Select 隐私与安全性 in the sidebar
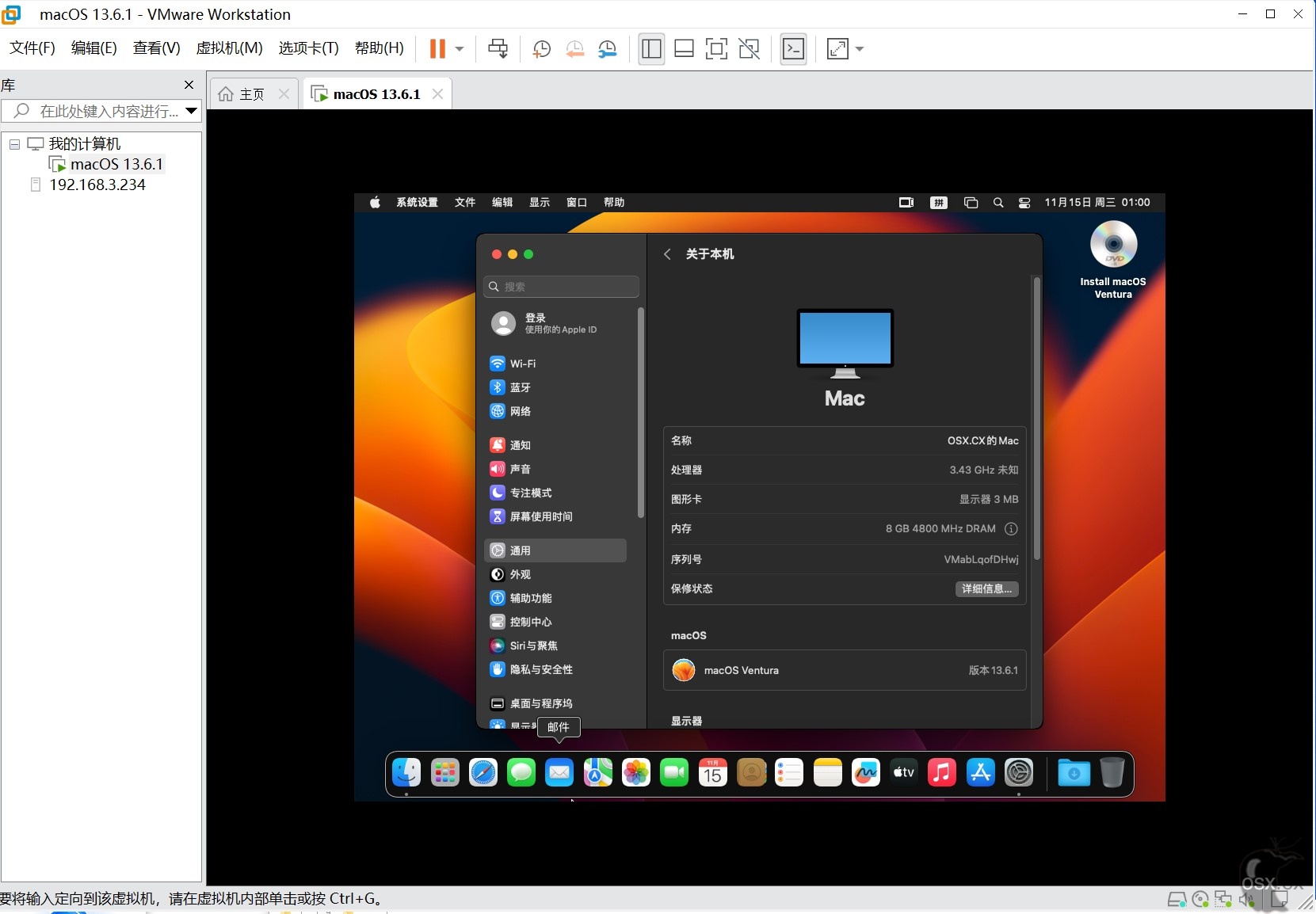The image size is (1316, 914). pyautogui.click(x=555, y=669)
